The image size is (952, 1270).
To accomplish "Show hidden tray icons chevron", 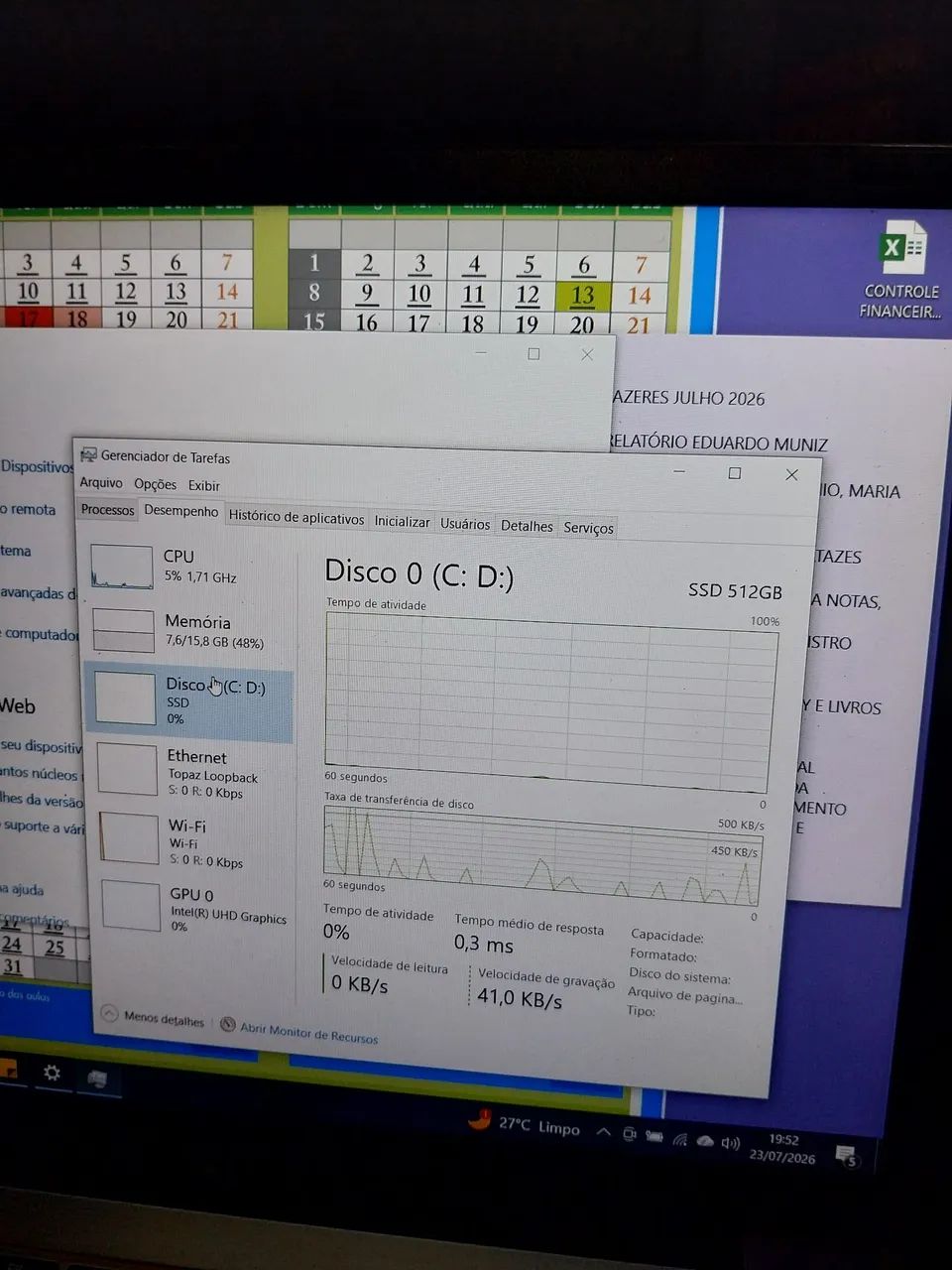I will 602,1131.
